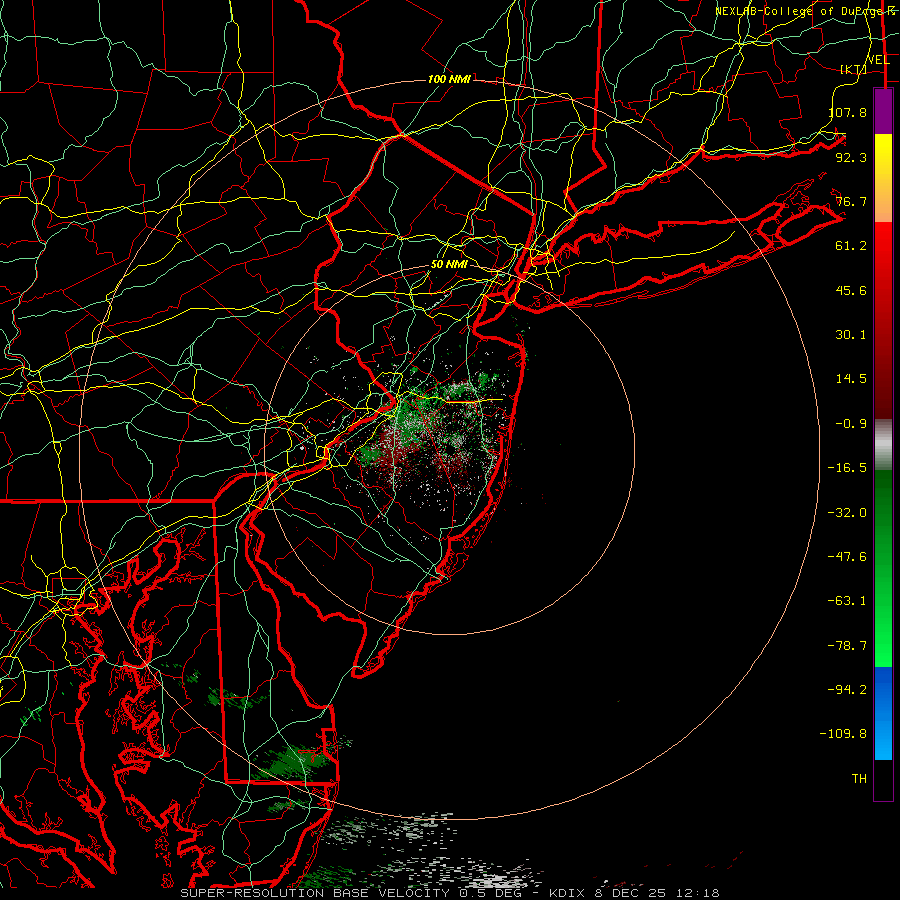Pick the -94.2 scale value
The width and height of the screenshot is (900, 900).
(848, 689)
